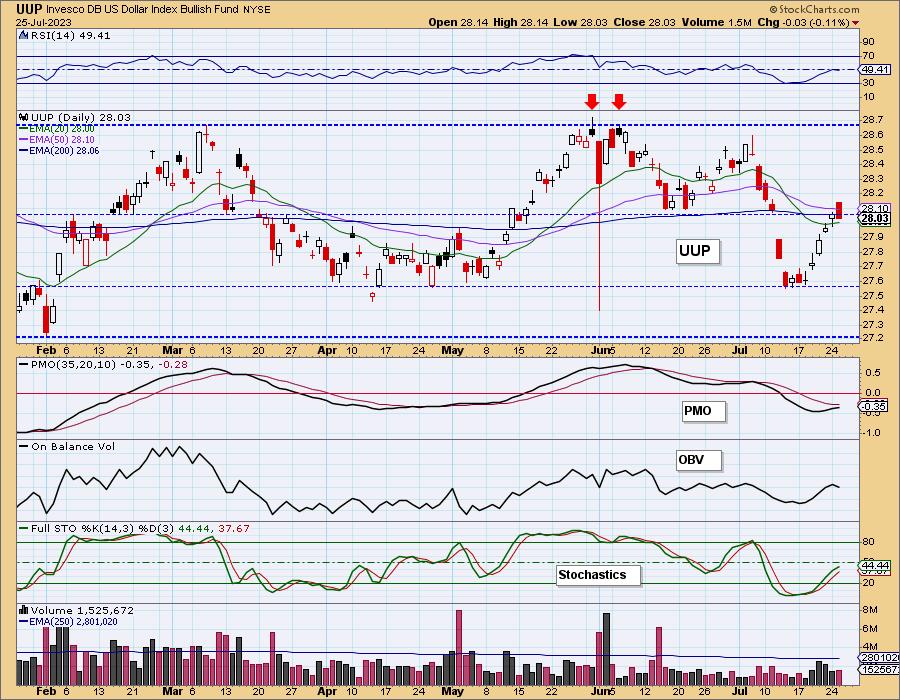Click the Chg -0.03 (-0.11%) value

[x=803, y=22]
